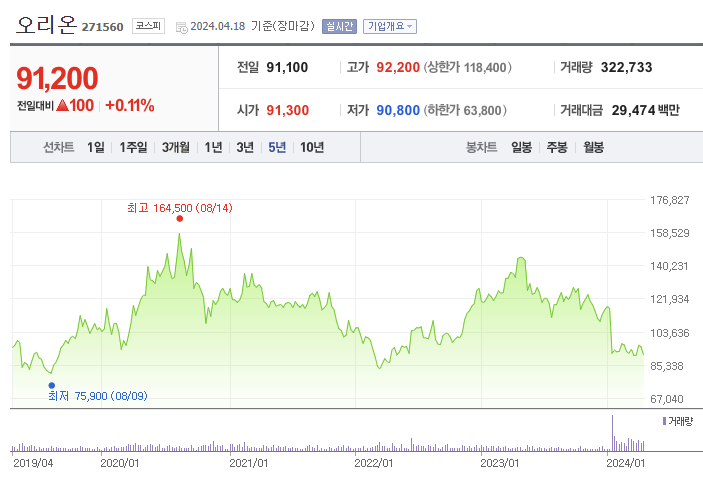
Task: Select the 1일 line chart period
Action: [95, 147]
